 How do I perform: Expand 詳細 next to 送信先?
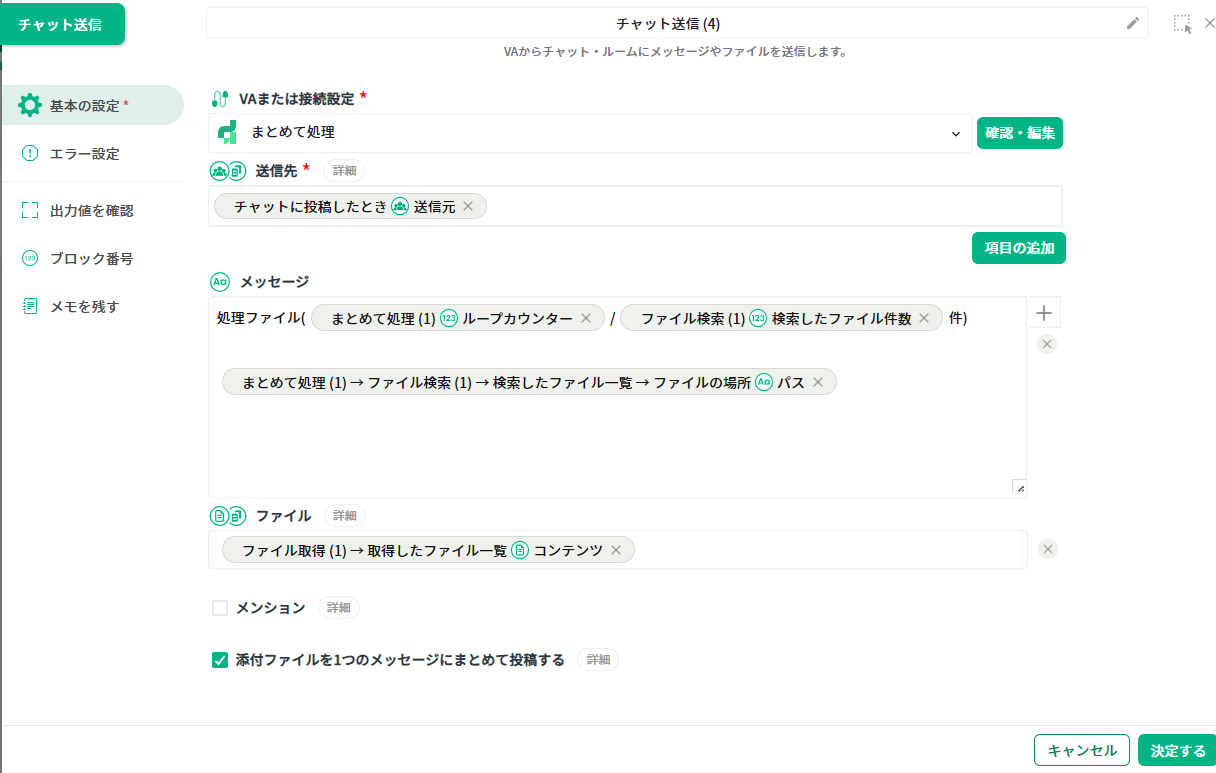(343, 171)
